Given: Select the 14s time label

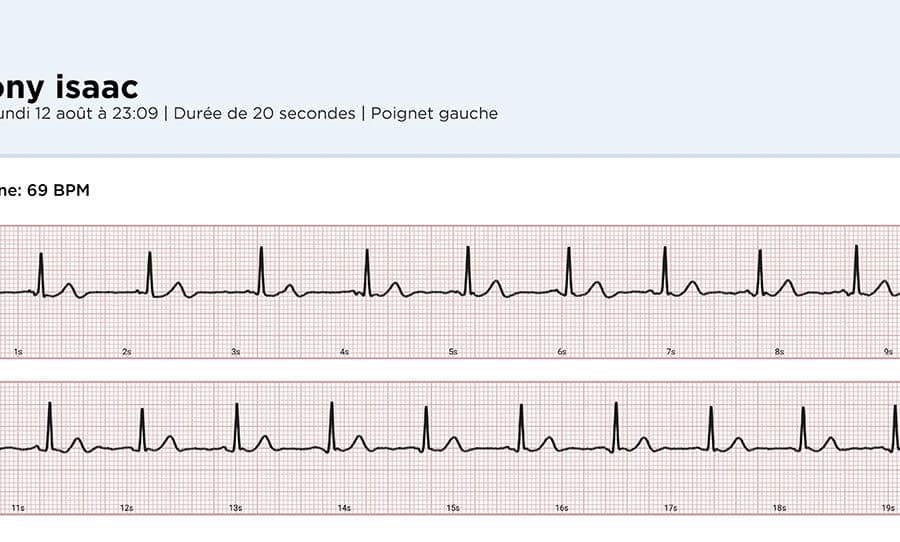Looking at the screenshot, I should click(344, 508).
